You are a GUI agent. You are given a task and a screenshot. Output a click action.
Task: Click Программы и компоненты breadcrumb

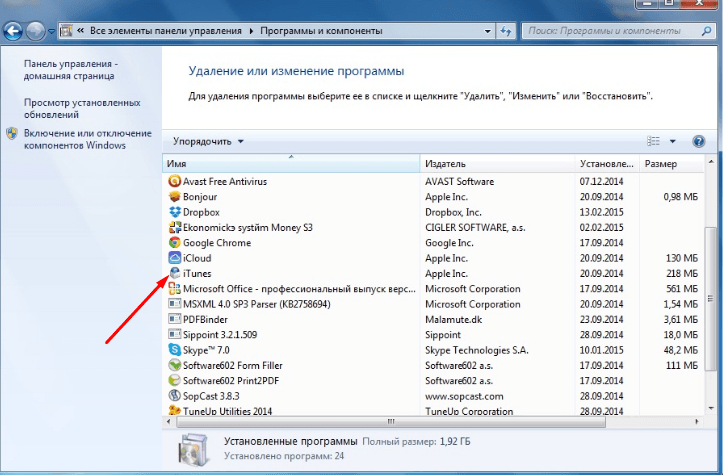[x=321, y=31]
